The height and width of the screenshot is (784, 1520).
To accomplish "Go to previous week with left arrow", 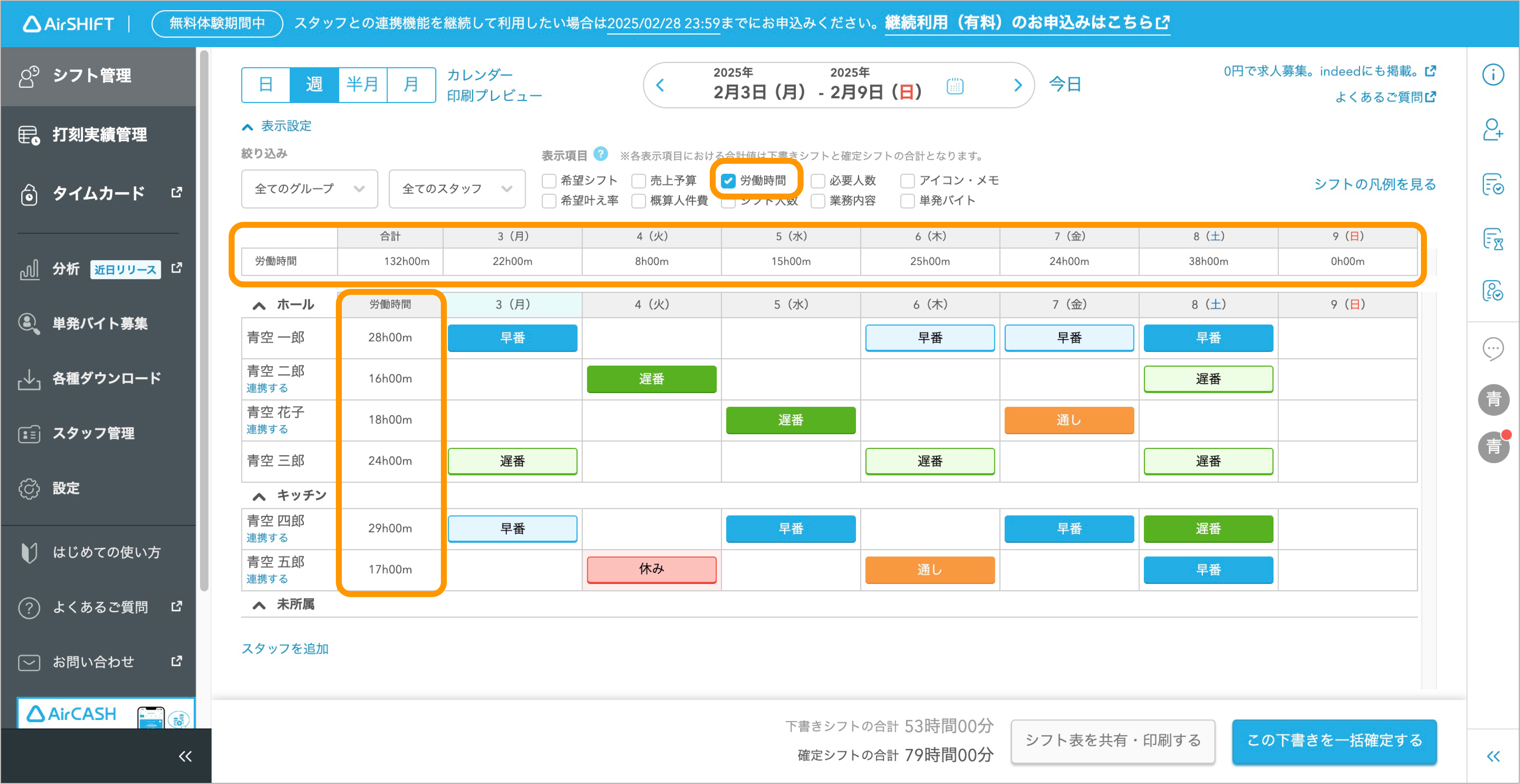I will (660, 86).
